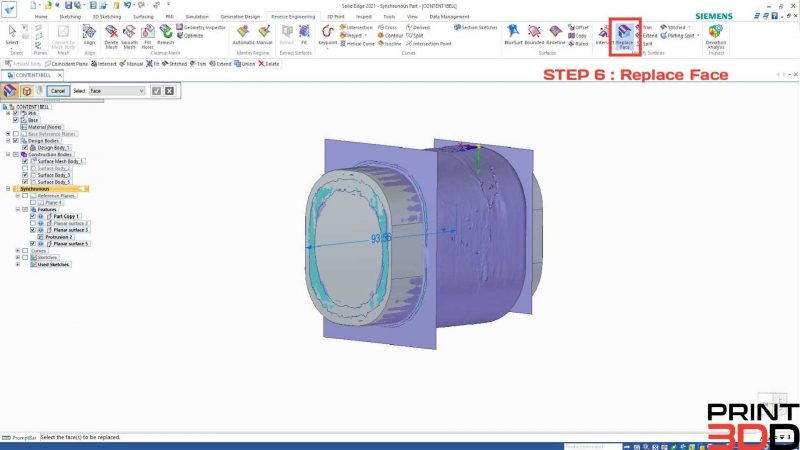
Task: Click the Delete command in command bar
Action: [x=268, y=64]
